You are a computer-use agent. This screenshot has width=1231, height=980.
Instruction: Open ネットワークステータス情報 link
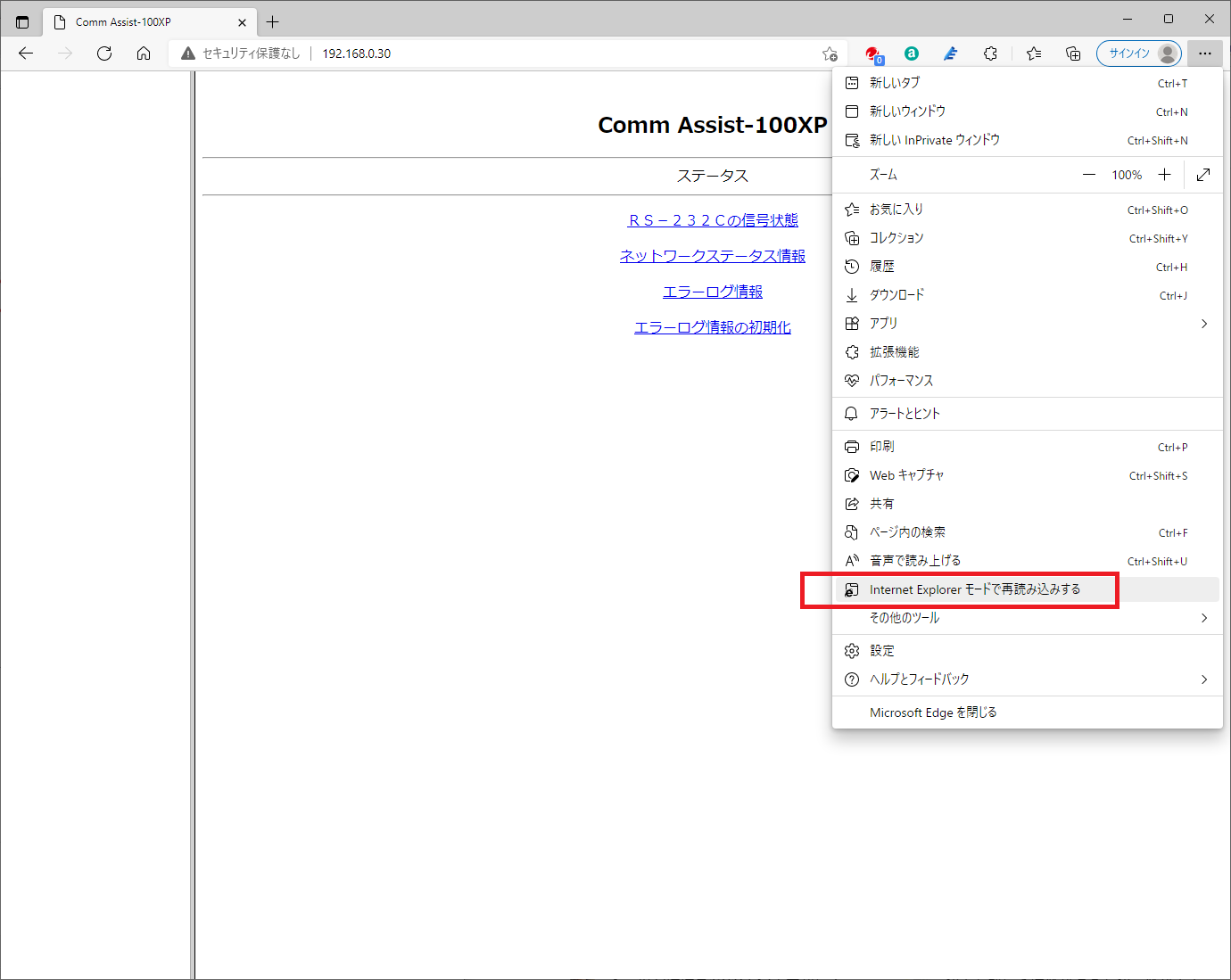click(713, 256)
